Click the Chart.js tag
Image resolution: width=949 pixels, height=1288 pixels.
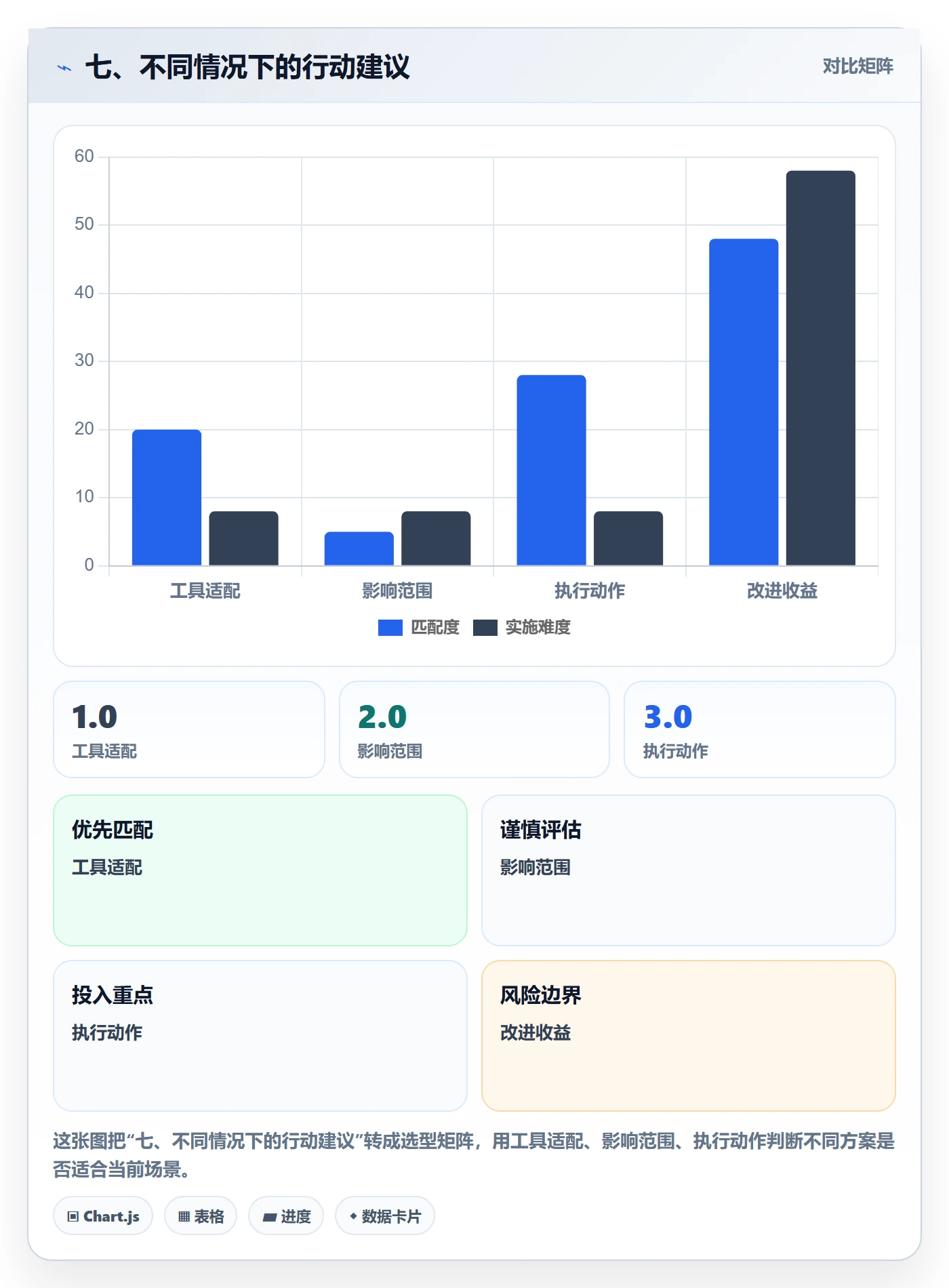103,1216
